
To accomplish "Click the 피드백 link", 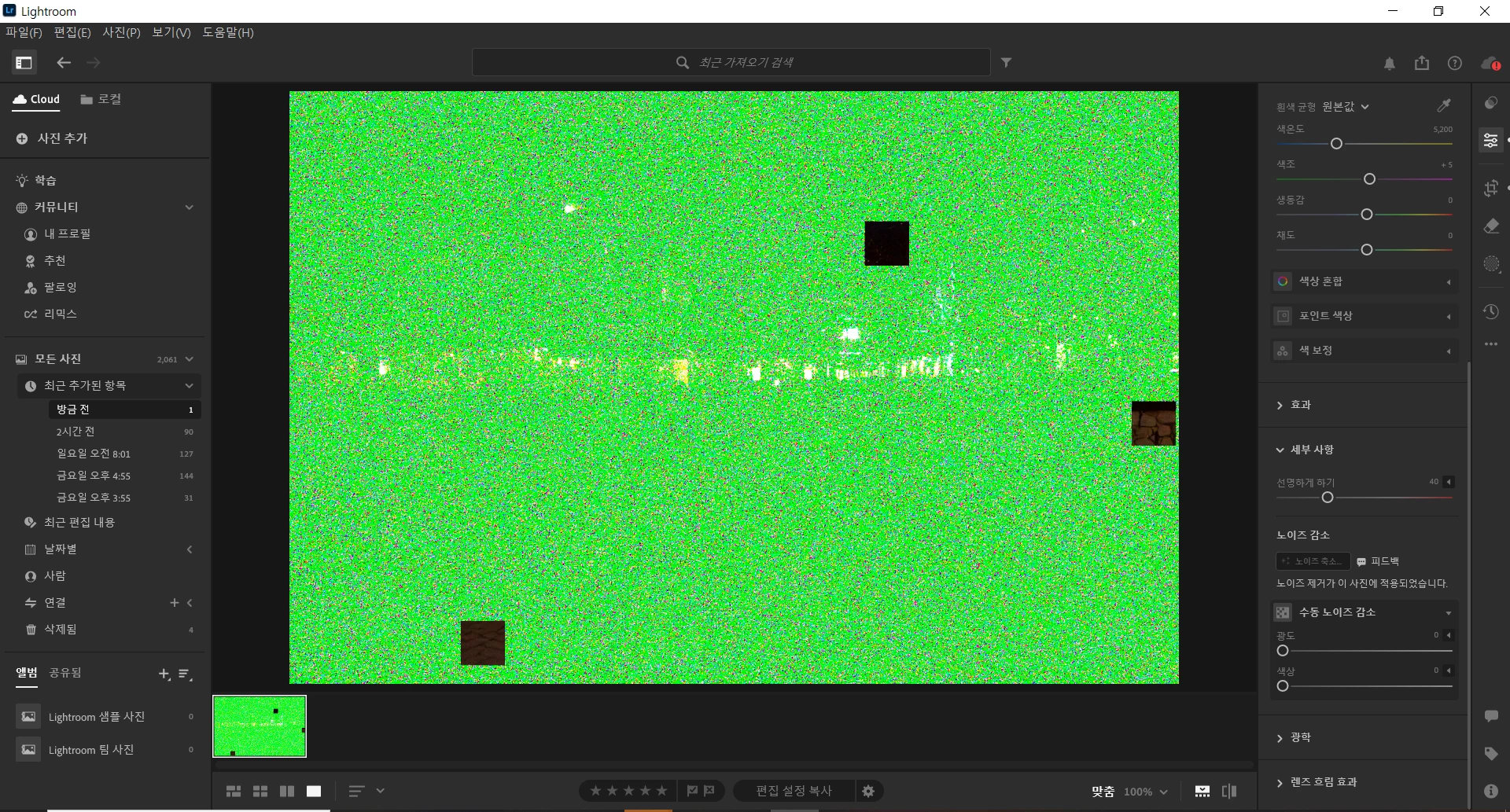I will (1378, 561).
